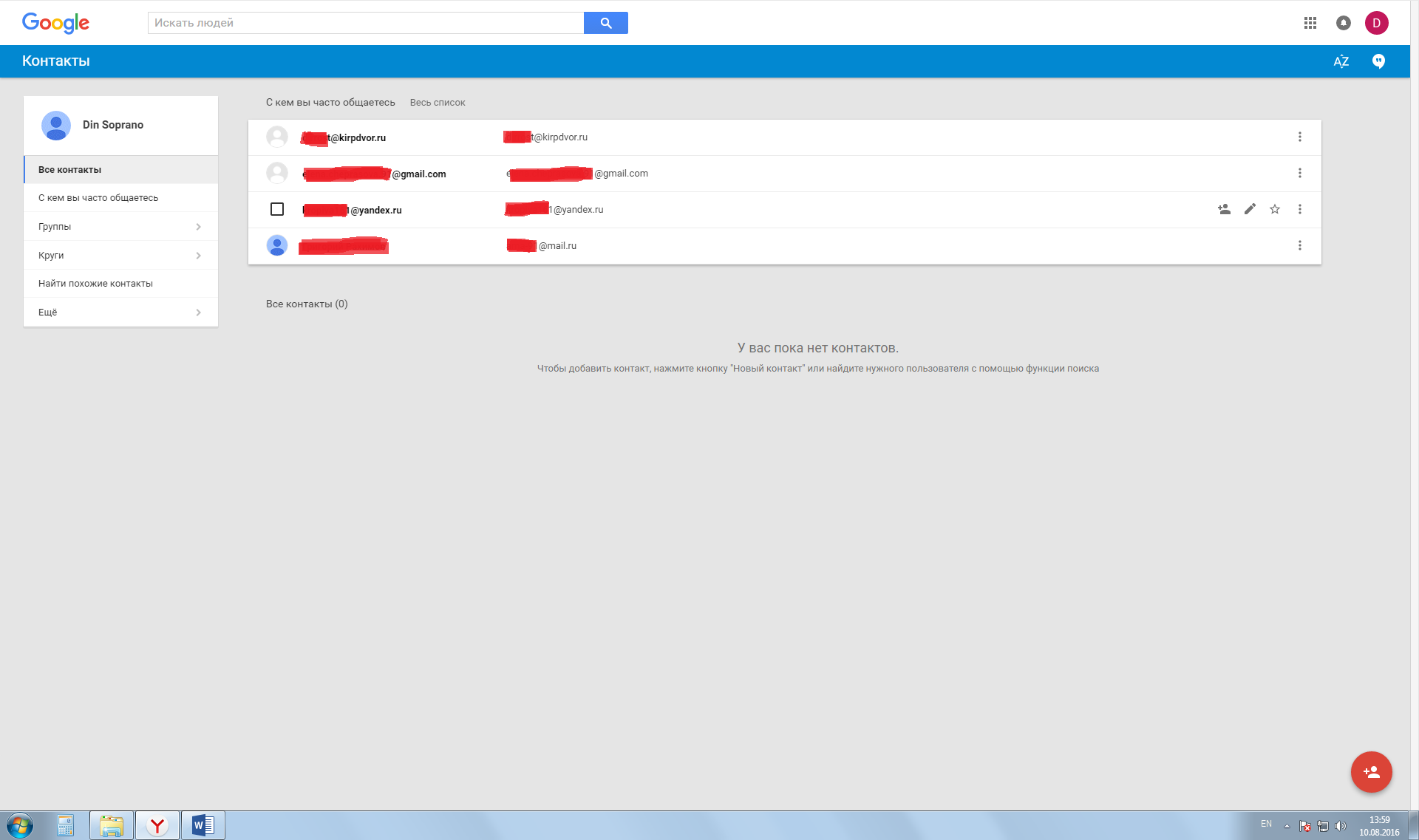Open the notifications bell icon
The width and height of the screenshot is (1419, 840).
coord(1343,23)
